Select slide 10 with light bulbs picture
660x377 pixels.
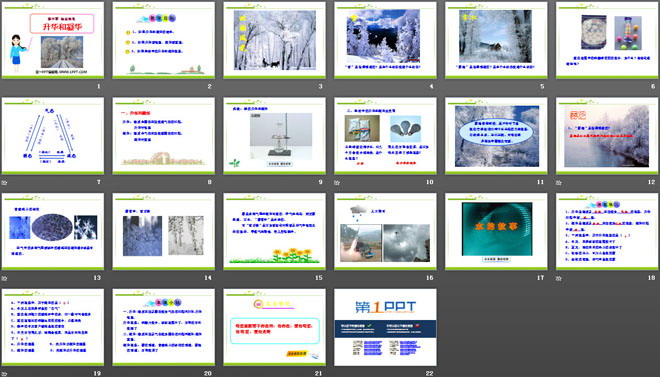386,136
